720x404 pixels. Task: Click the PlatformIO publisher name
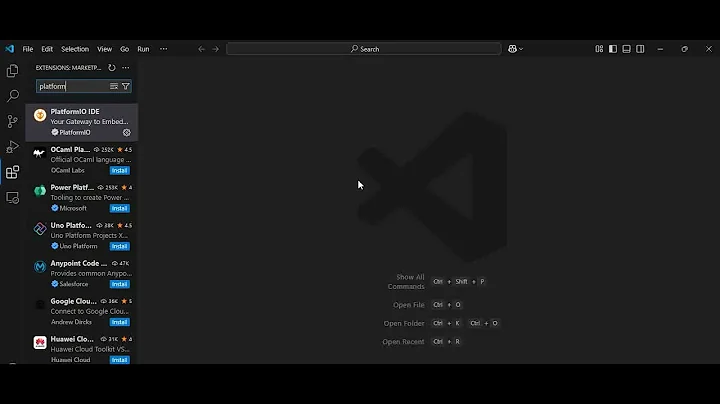click(75, 133)
